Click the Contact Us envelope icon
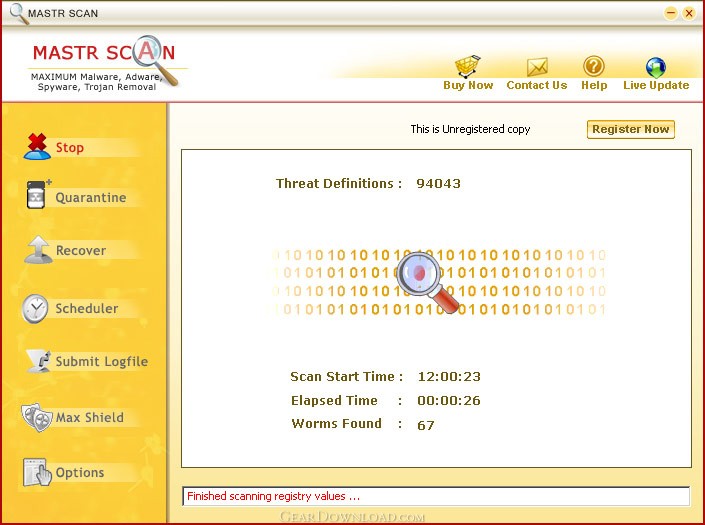The width and height of the screenshot is (705, 525). (537, 67)
